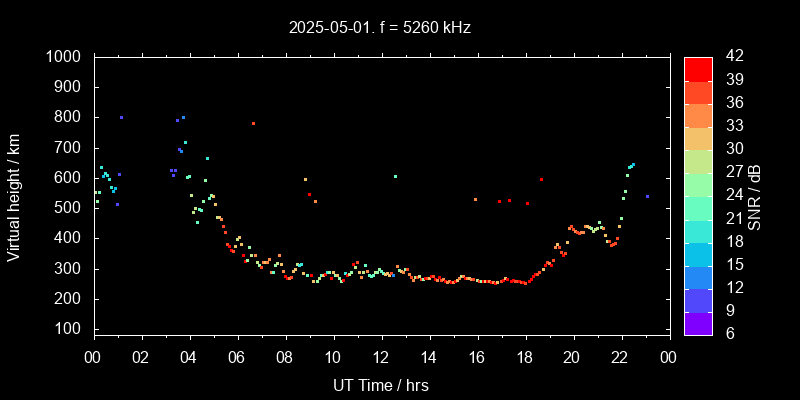Viewport: 800px width, 400px height.
Task: Click the 22 tick label on time axis
Action: [620, 357]
